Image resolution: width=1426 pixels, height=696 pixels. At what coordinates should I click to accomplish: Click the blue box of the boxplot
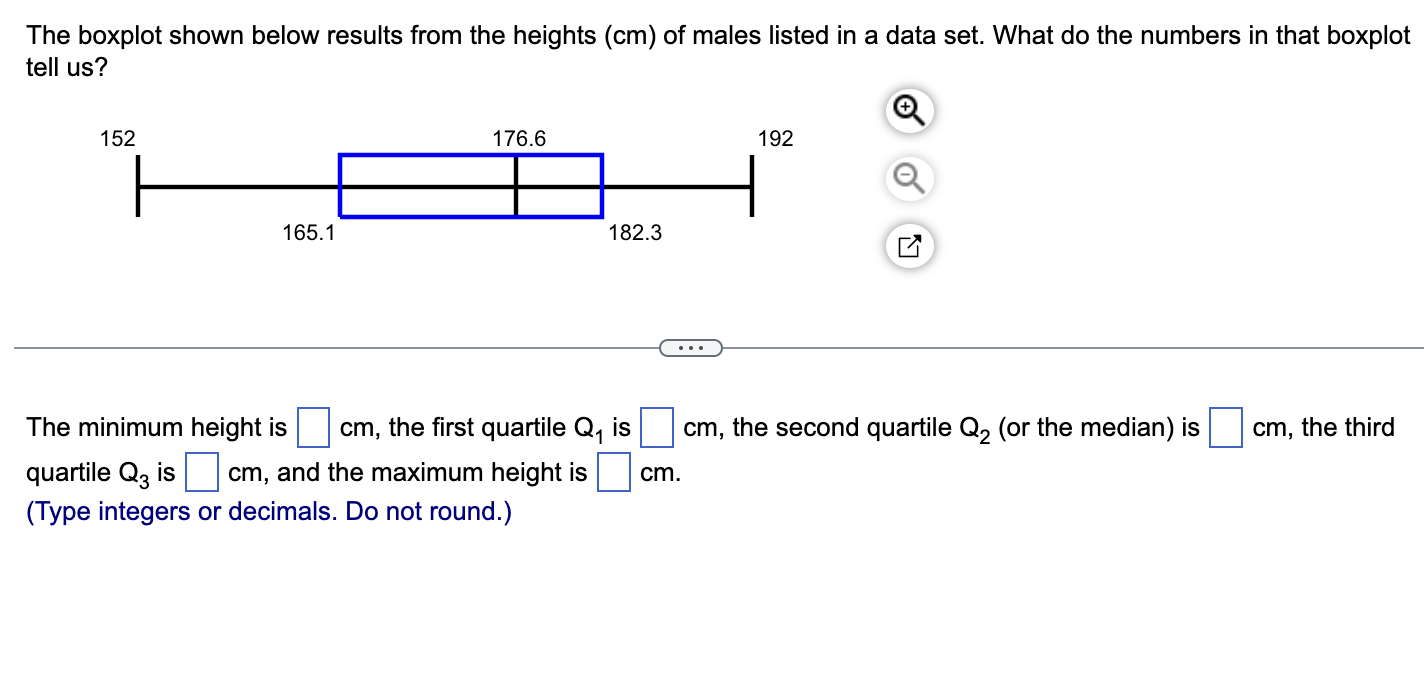[470, 184]
